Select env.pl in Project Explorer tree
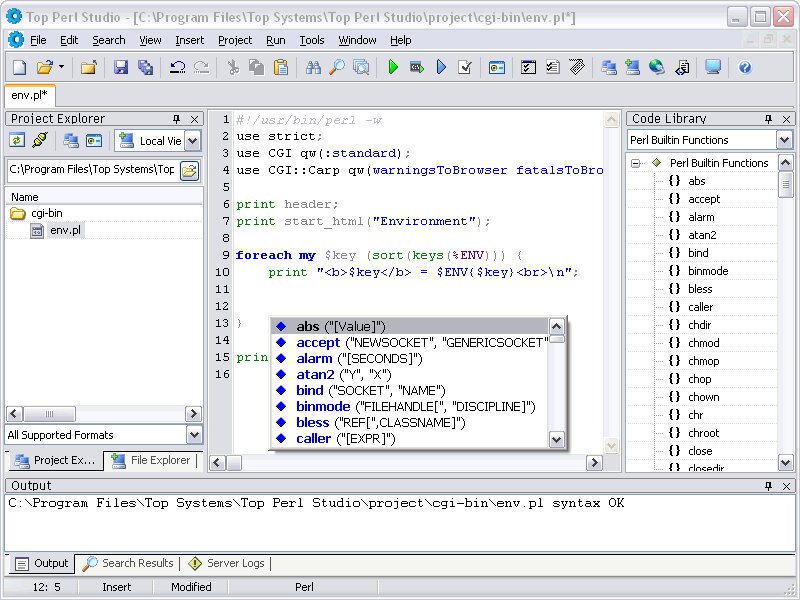 [x=65, y=231]
